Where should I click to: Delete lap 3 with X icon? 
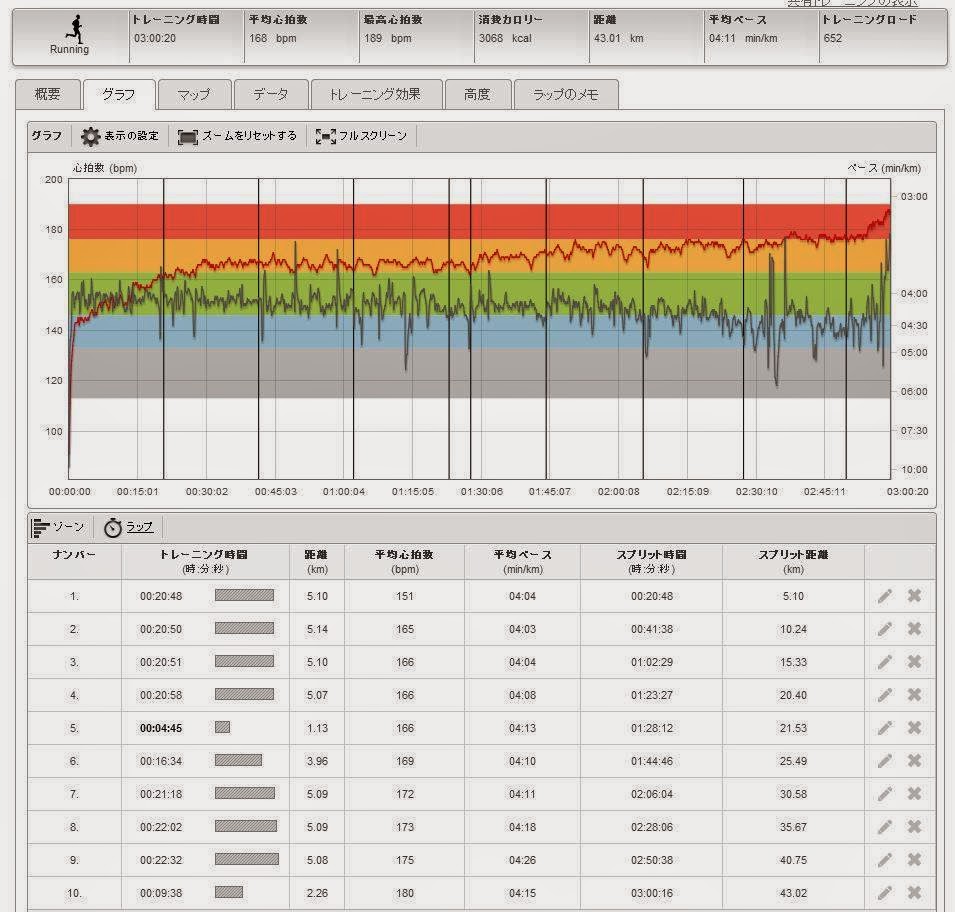coord(914,662)
